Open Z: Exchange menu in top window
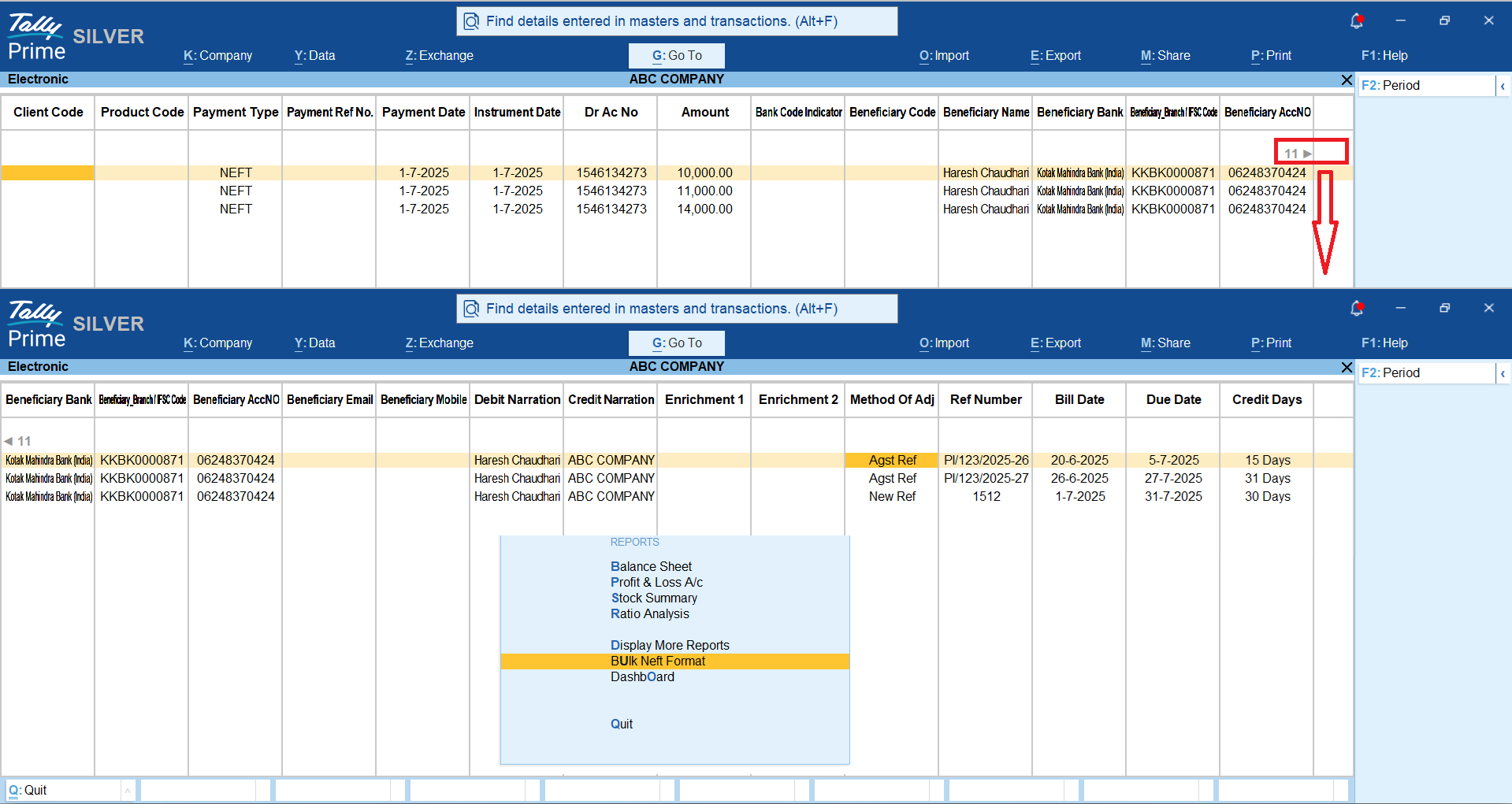This screenshot has width=1512, height=804. click(439, 56)
